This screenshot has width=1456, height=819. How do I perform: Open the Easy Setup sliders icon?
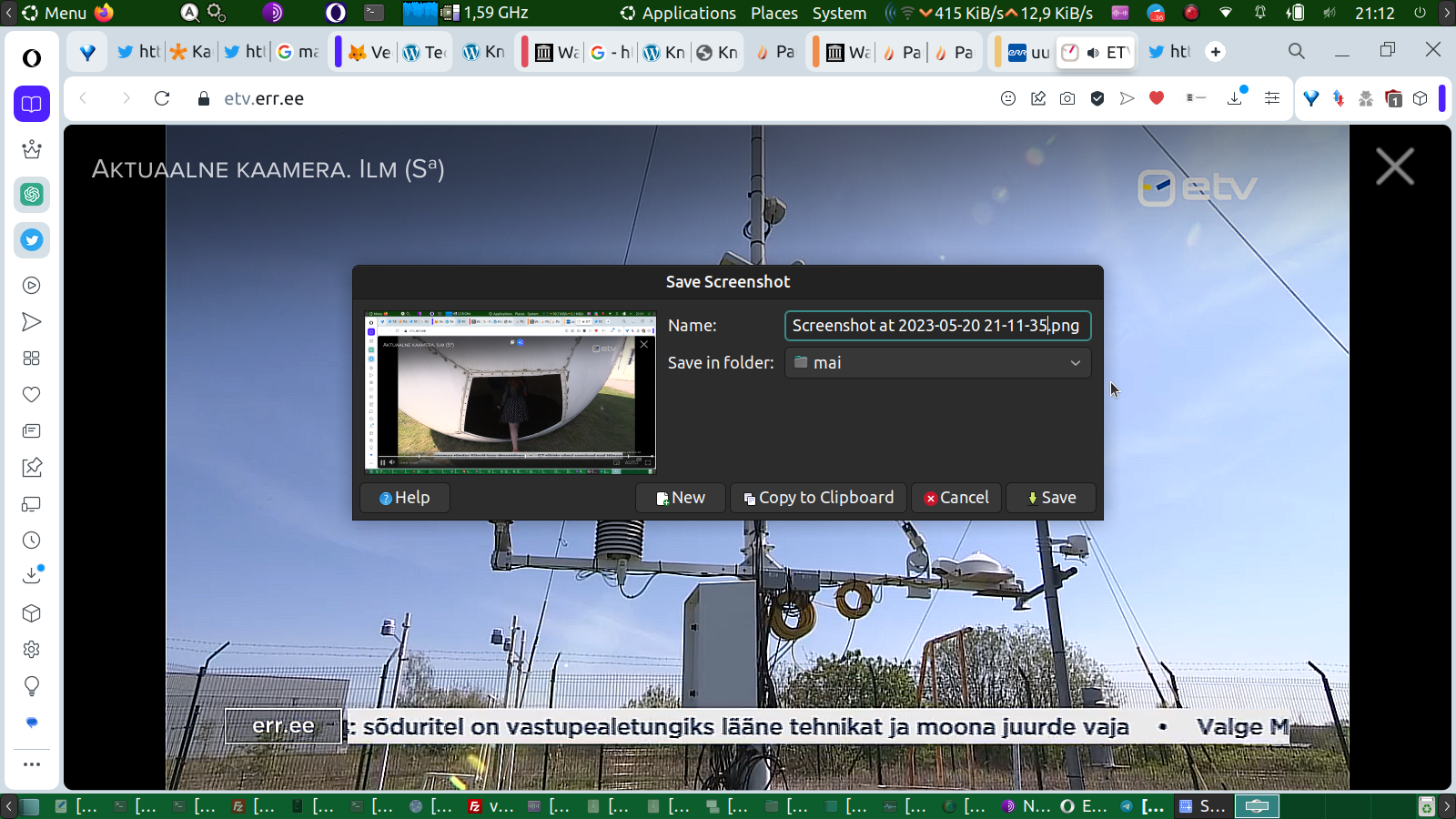[x=1272, y=98]
